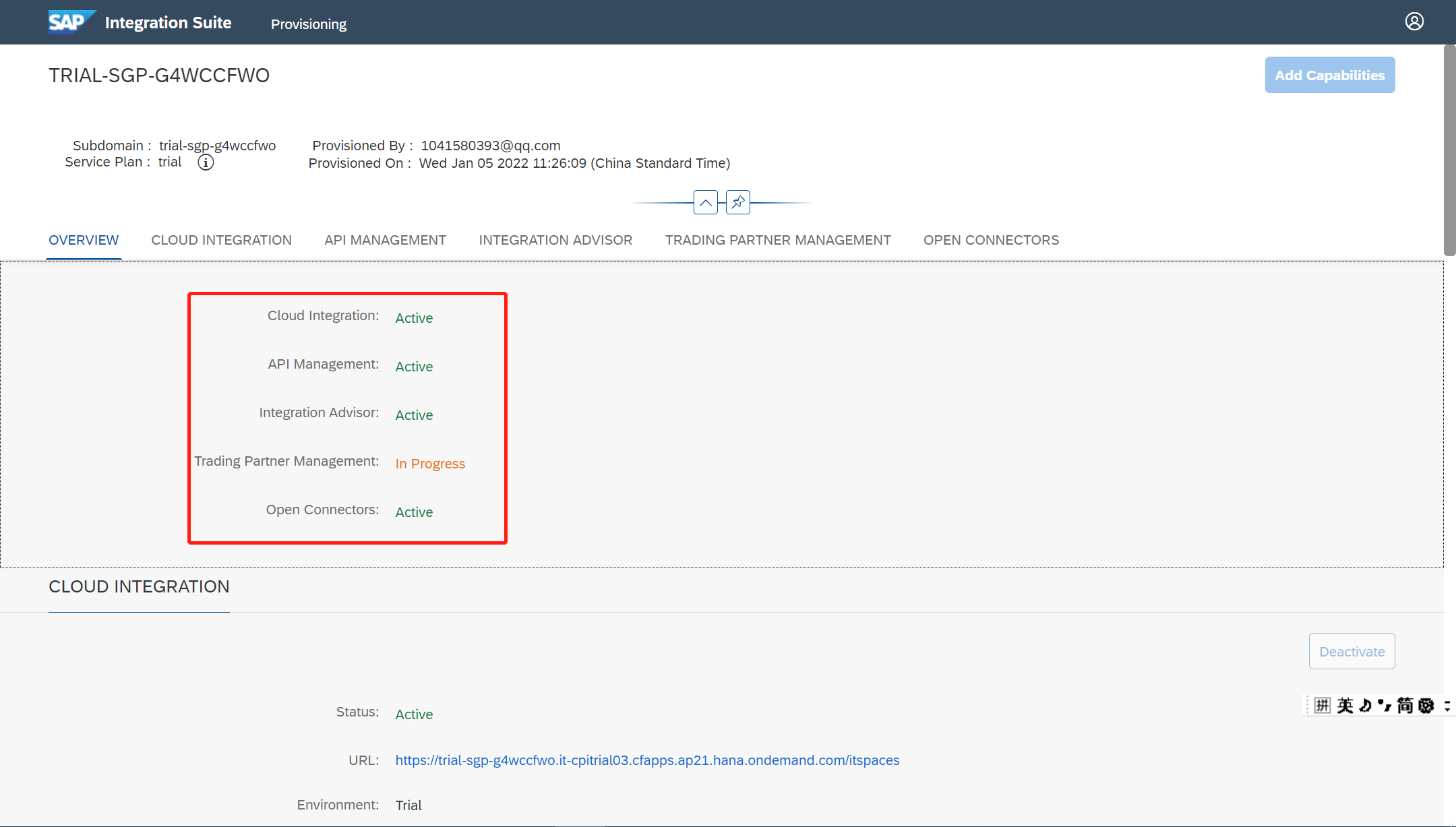Click the Add Capabilities button
The height and width of the screenshot is (827, 1456).
[x=1330, y=75]
